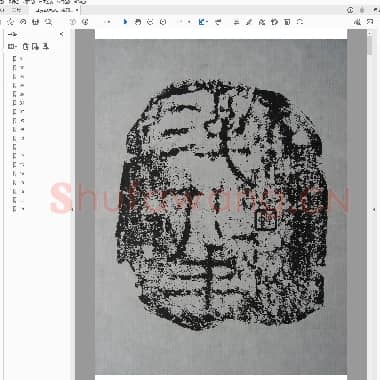This screenshot has height=380, width=380.
Task: Zoom in with the plus circle icon
Action: (x=163, y=22)
